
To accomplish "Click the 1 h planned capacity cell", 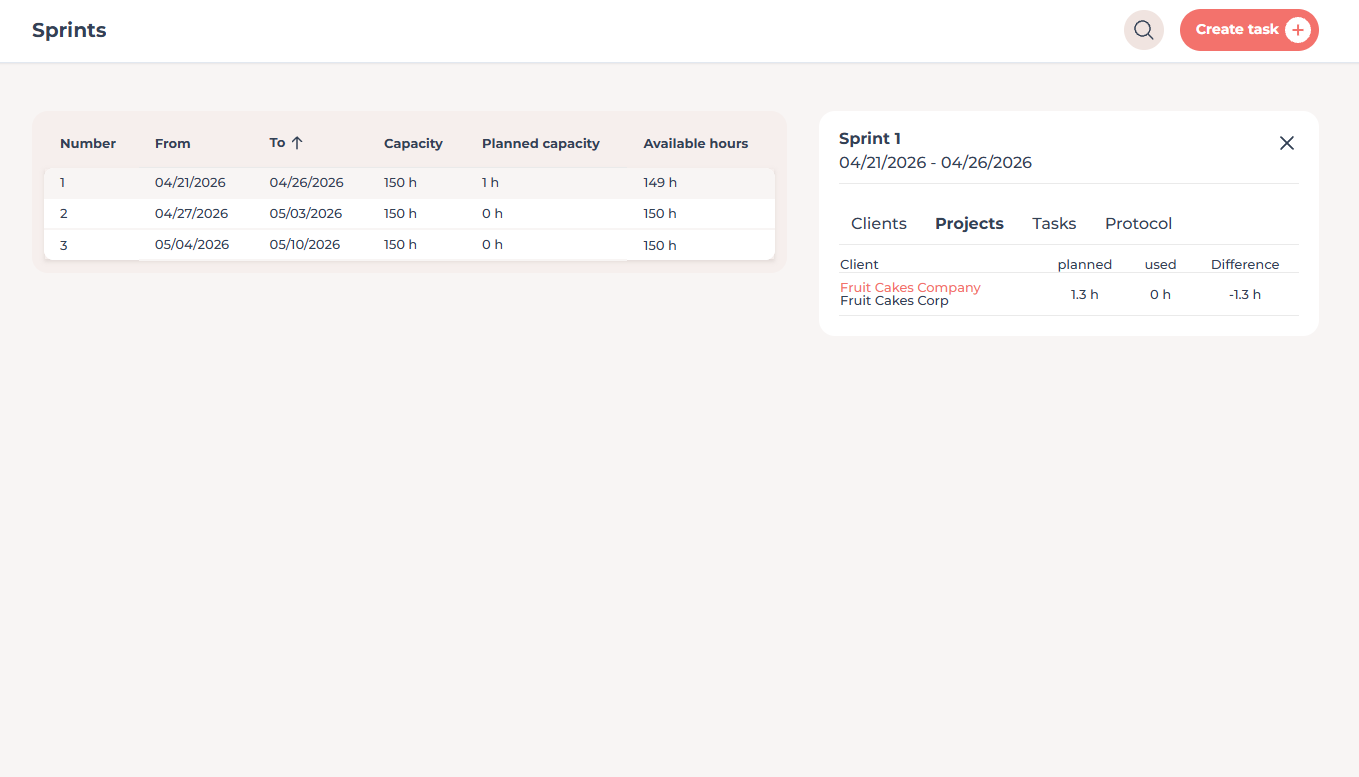I will coord(490,183).
